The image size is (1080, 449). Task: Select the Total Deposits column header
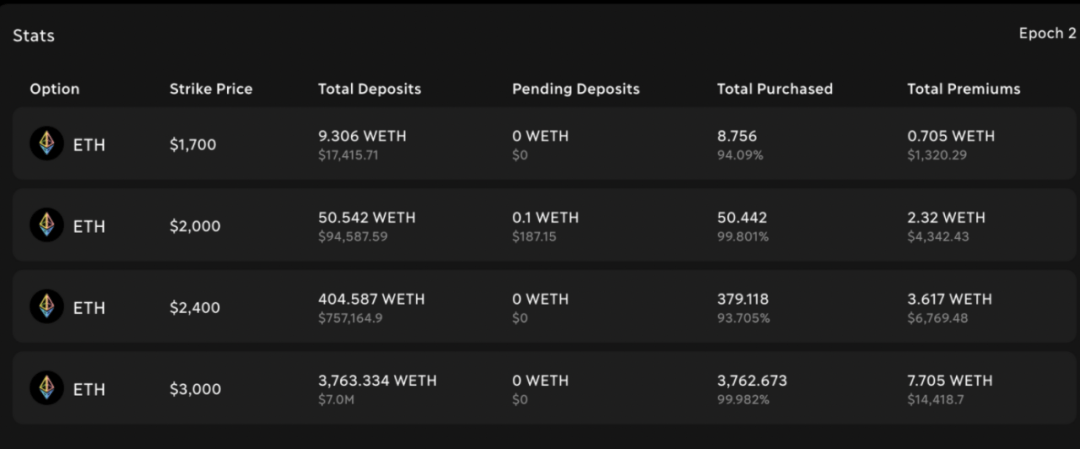click(369, 89)
